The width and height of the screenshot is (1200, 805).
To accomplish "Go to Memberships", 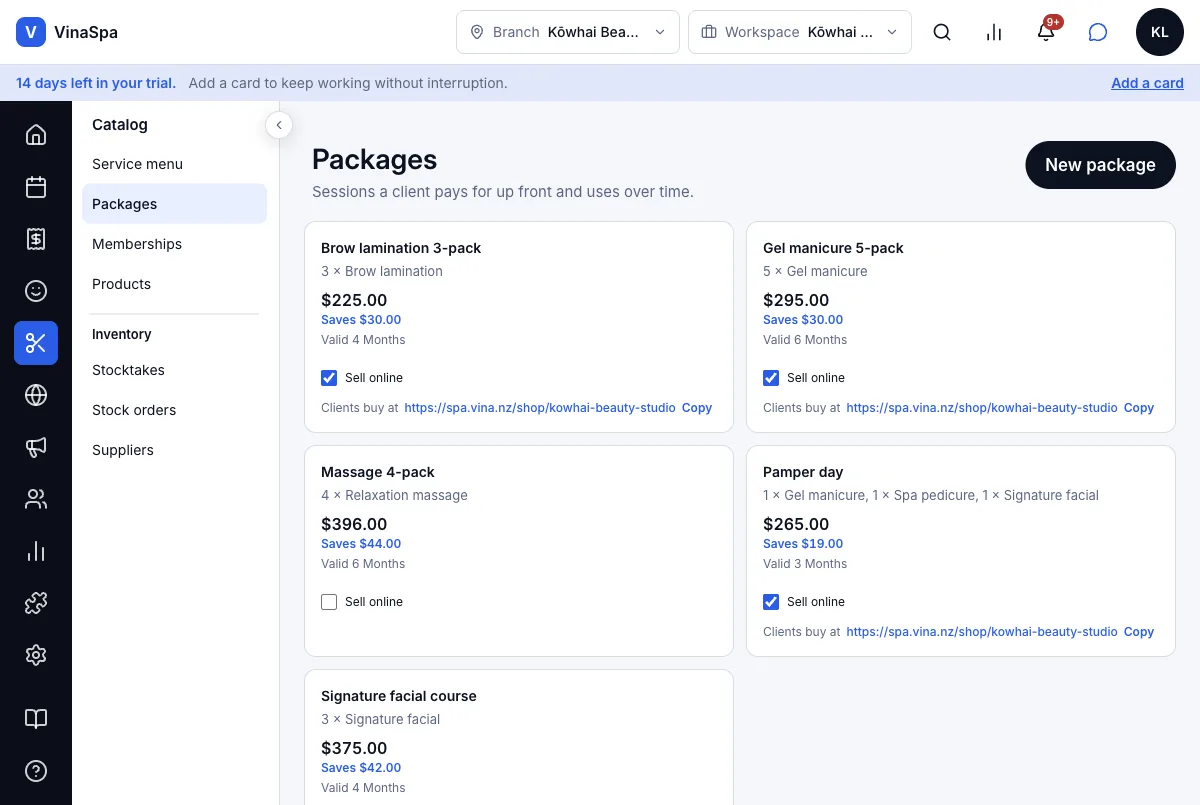I will pyautogui.click(x=174, y=244).
